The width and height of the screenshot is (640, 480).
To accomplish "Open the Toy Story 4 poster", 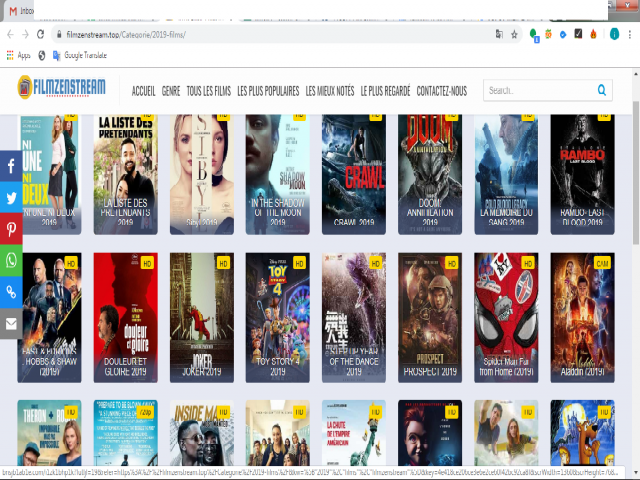I will click(x=278, y=318).
